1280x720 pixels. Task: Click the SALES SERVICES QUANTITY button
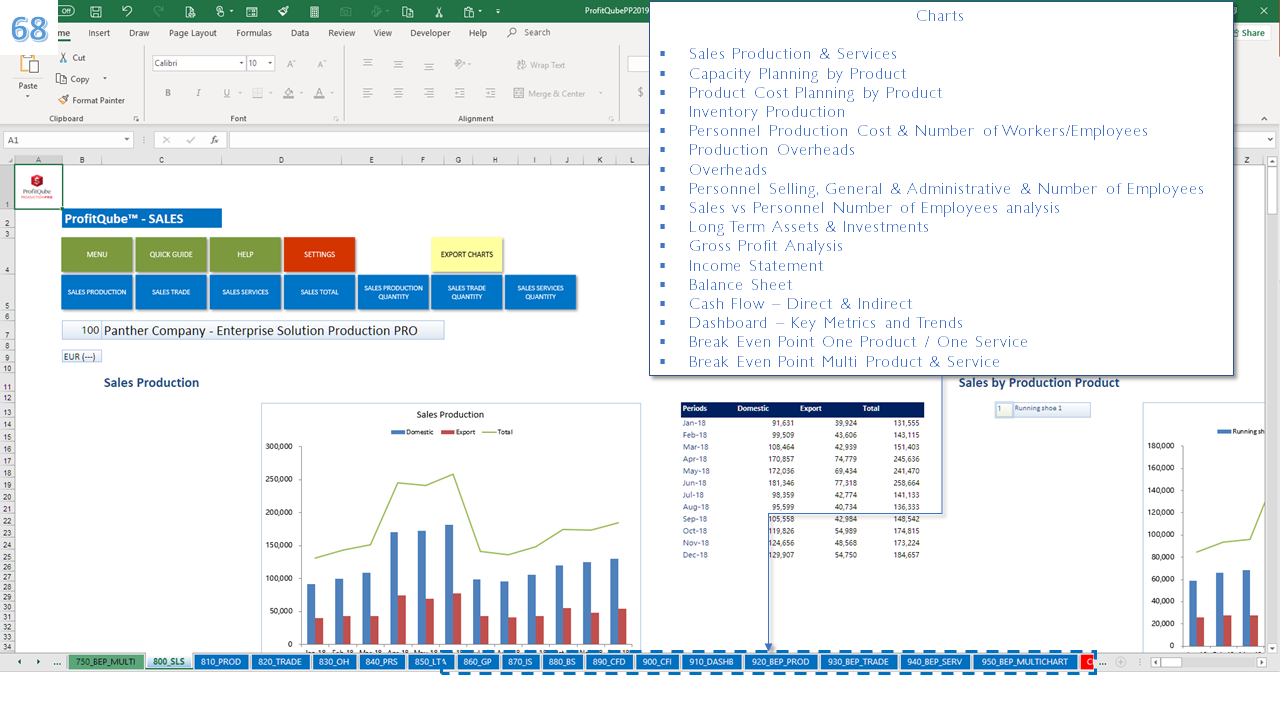(541, 292)
